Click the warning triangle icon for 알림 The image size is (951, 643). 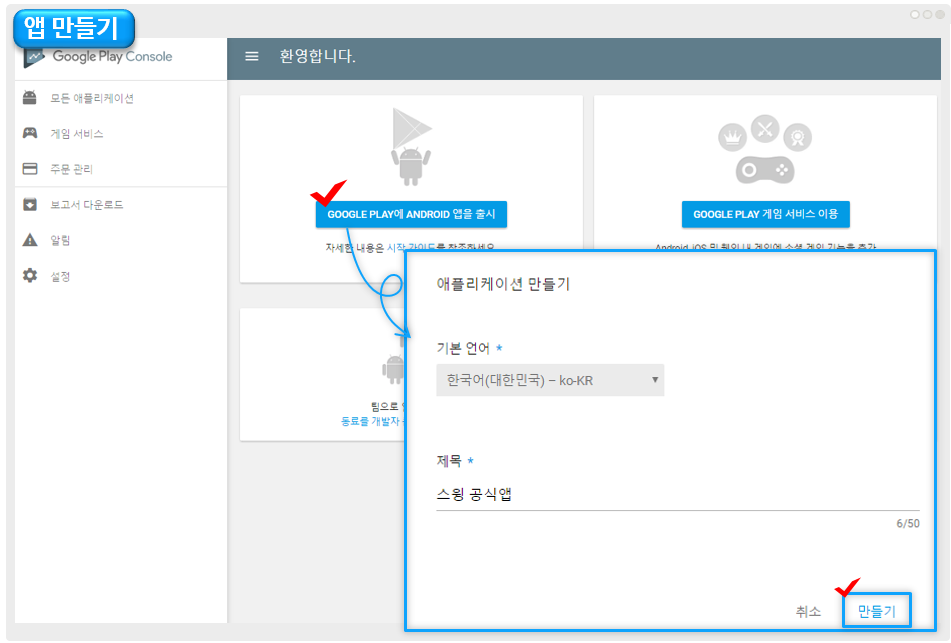[30, 240]
